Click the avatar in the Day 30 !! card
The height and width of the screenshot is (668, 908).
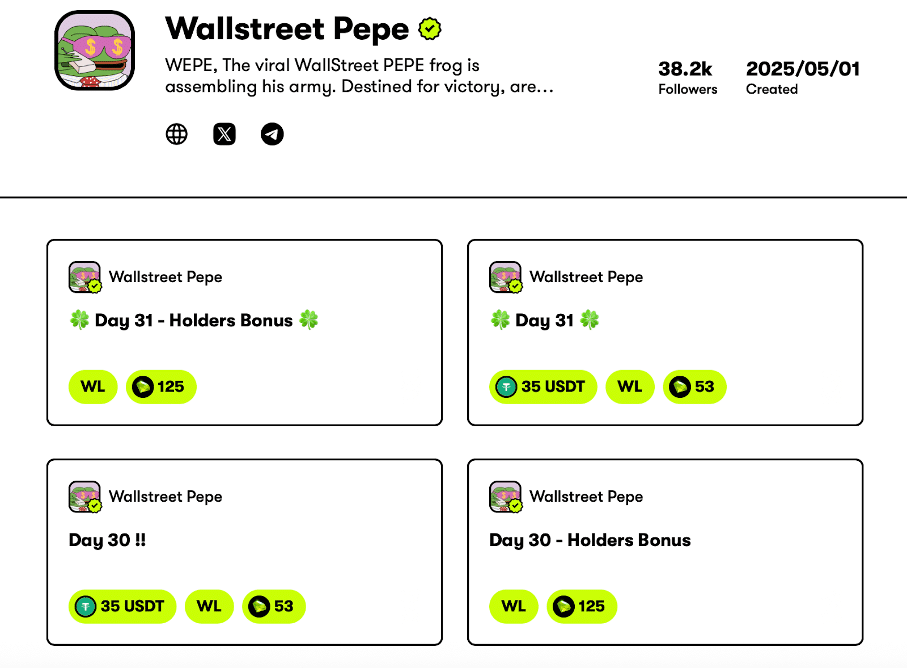coord(85,497)
